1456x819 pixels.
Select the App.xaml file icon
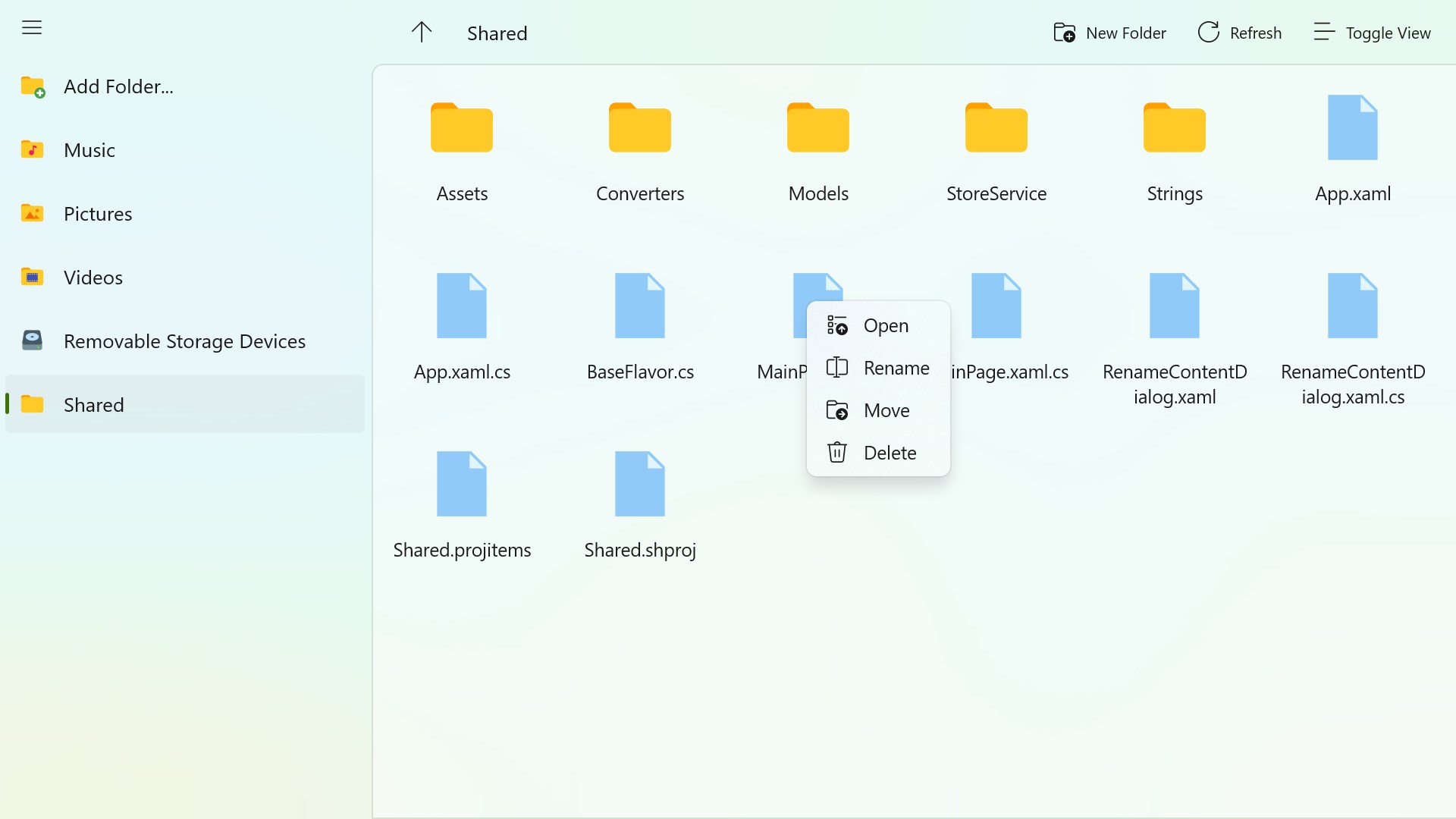pyautogui.click(x=1353, y=127)
